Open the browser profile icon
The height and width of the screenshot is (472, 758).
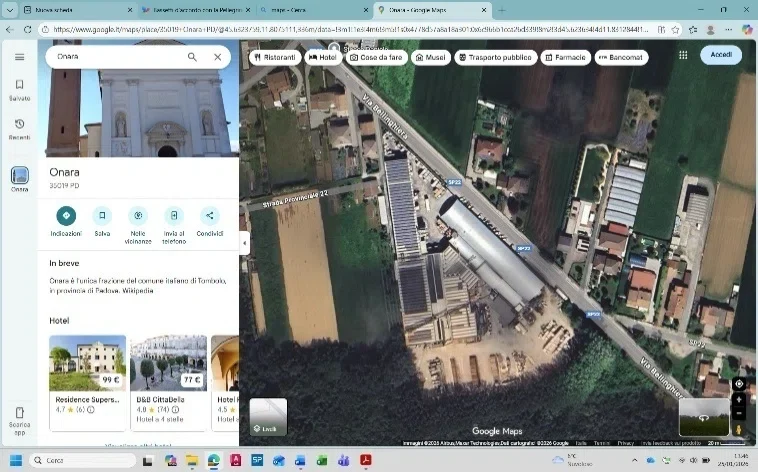(x=711, y=30)
